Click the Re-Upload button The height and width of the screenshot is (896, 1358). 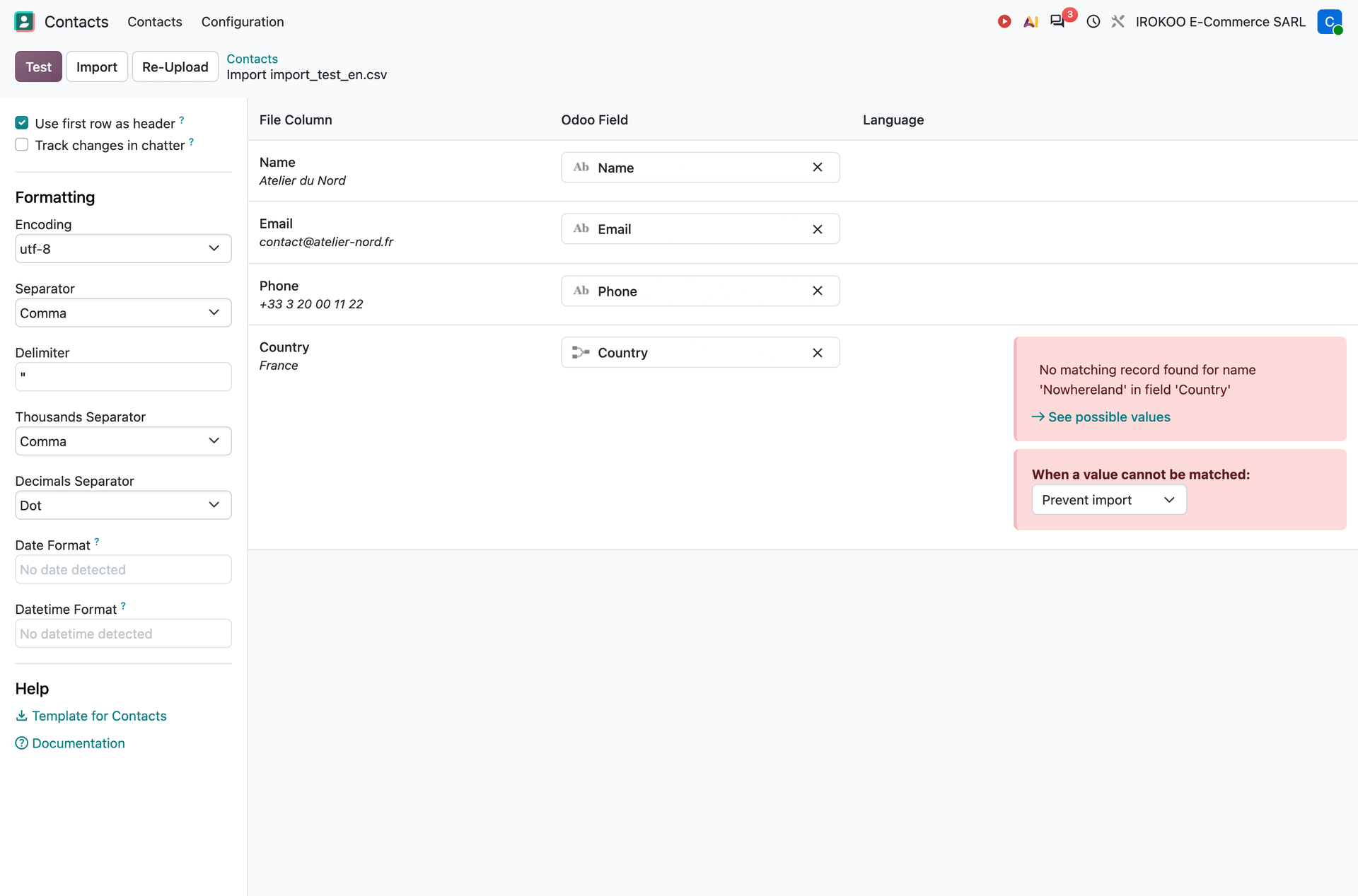[x=175, y=66]
